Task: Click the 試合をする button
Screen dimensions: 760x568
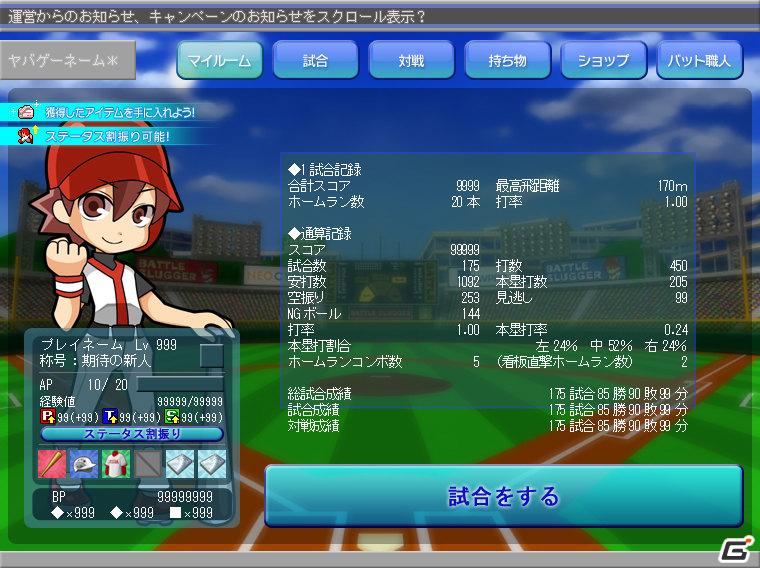Action: pos(504,496)
